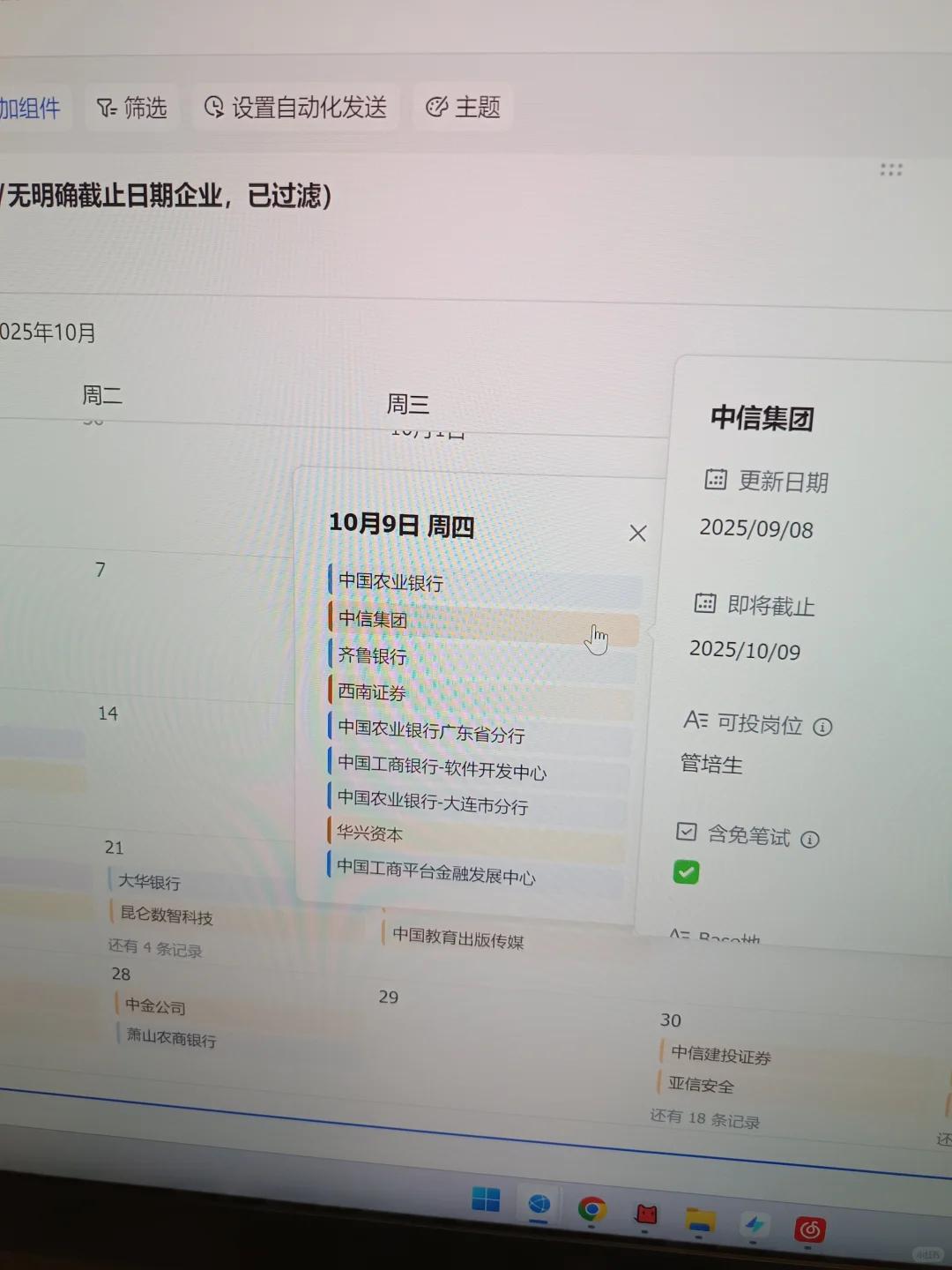Click the calendar icon beside 更新日期

click(715, 480)
